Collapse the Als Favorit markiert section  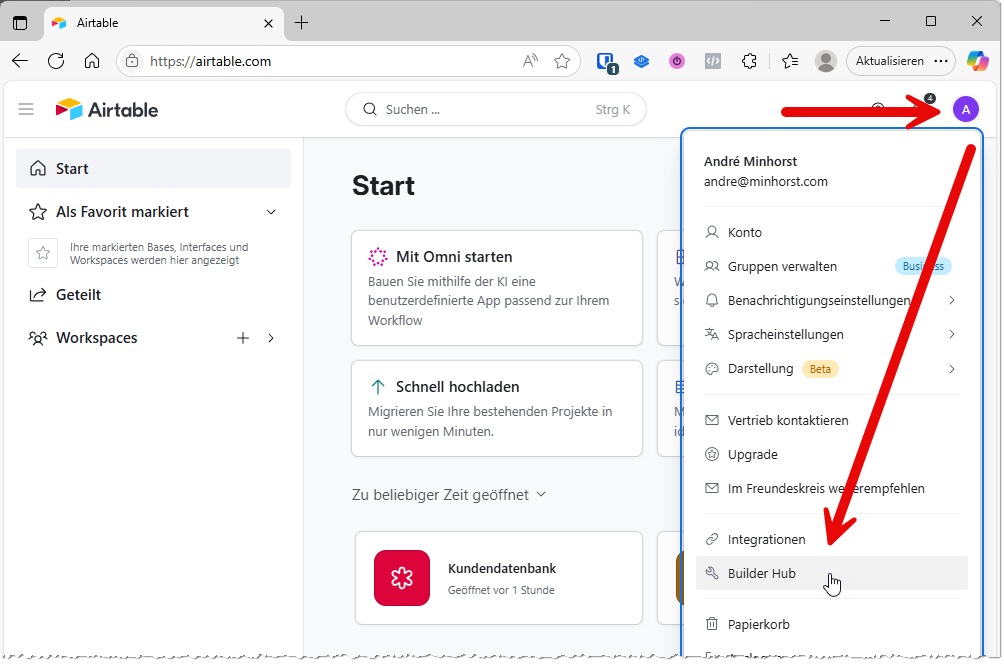click(x=271, y=212)
